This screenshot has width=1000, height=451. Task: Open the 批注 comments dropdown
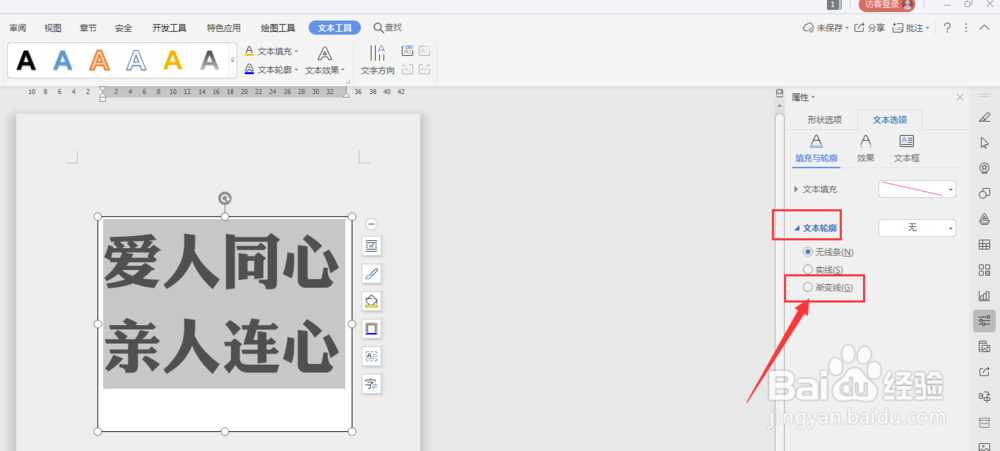911,27
